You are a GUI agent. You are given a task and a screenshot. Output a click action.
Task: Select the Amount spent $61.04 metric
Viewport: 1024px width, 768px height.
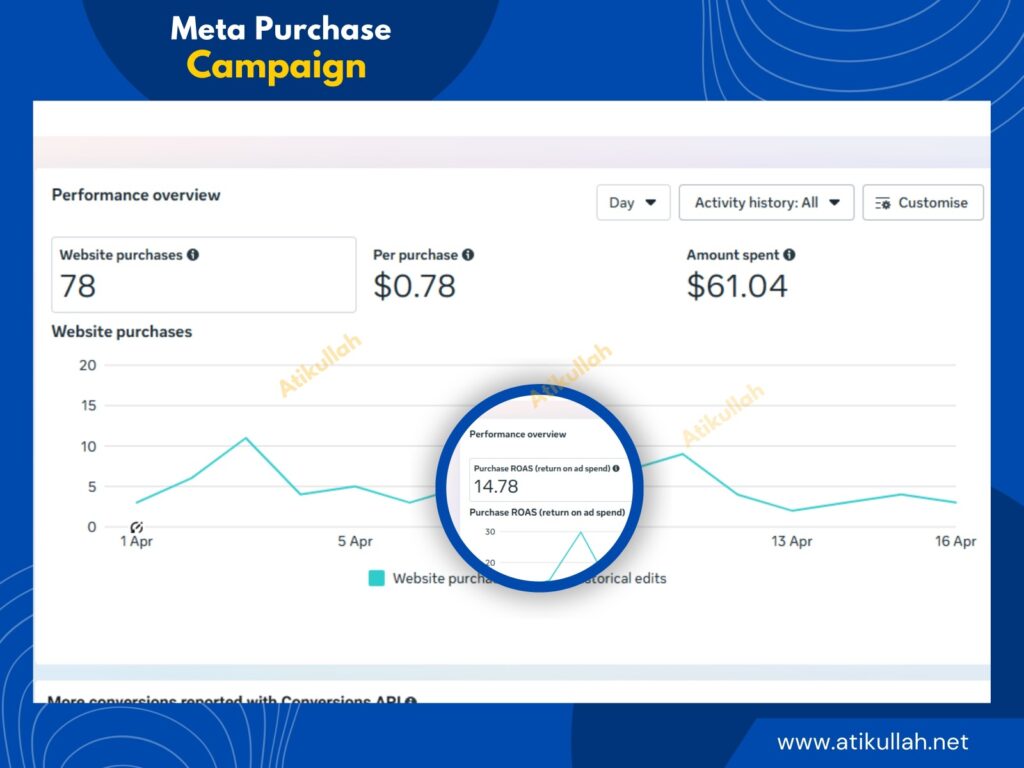[741, 274]
